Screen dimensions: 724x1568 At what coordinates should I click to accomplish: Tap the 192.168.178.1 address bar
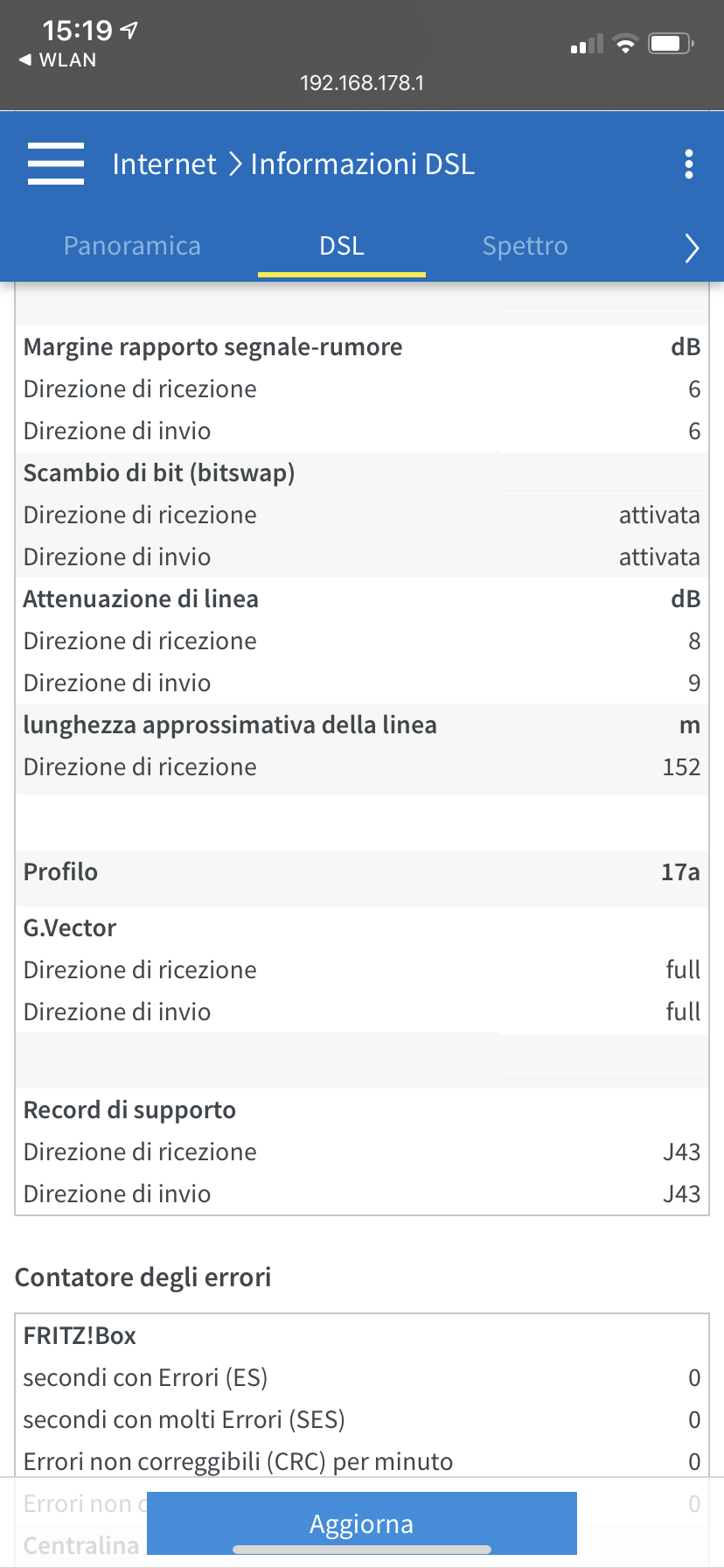tap(362, 83)
